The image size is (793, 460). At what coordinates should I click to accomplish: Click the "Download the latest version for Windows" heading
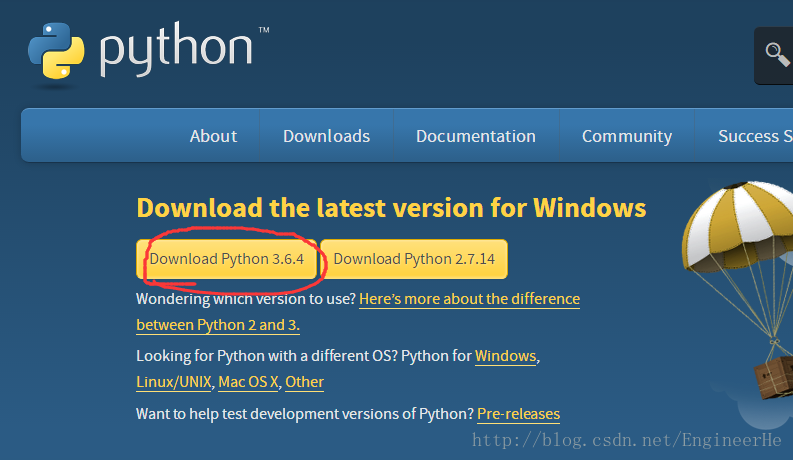click(391, 208)
